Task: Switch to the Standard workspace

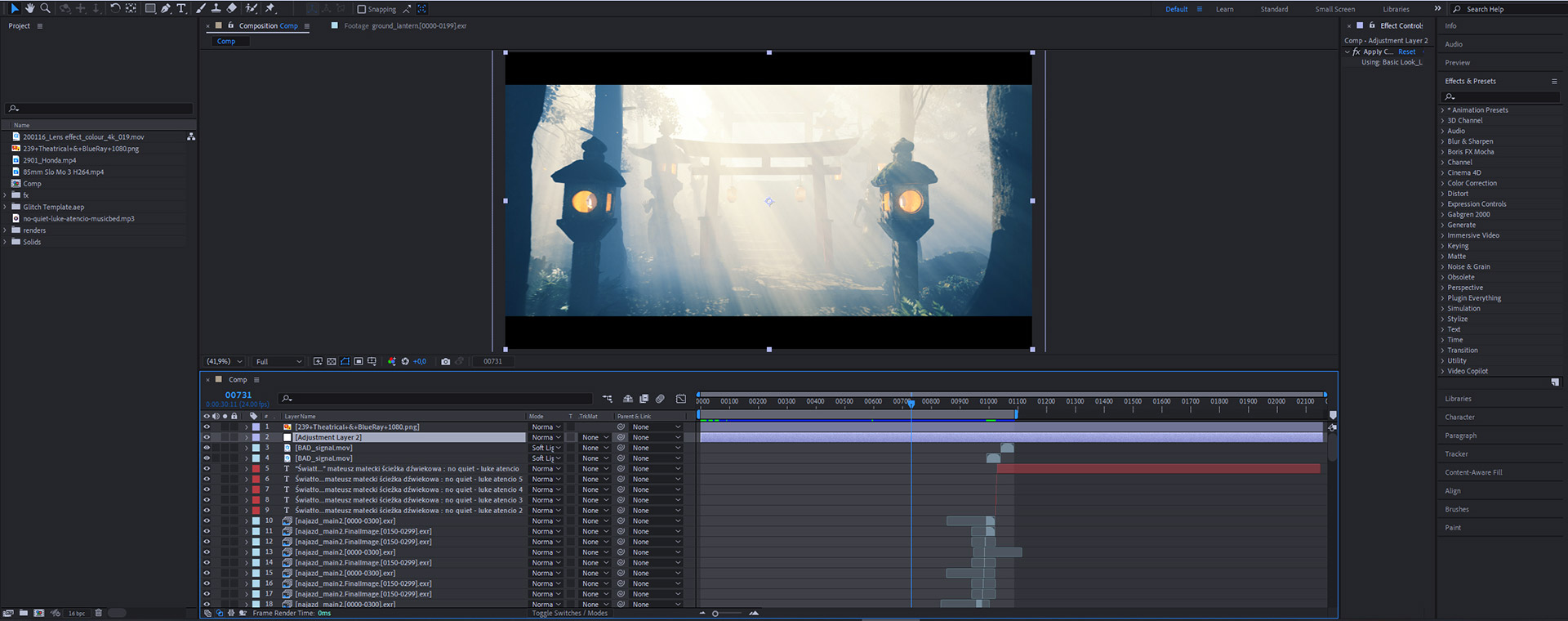Action: 1274,9
